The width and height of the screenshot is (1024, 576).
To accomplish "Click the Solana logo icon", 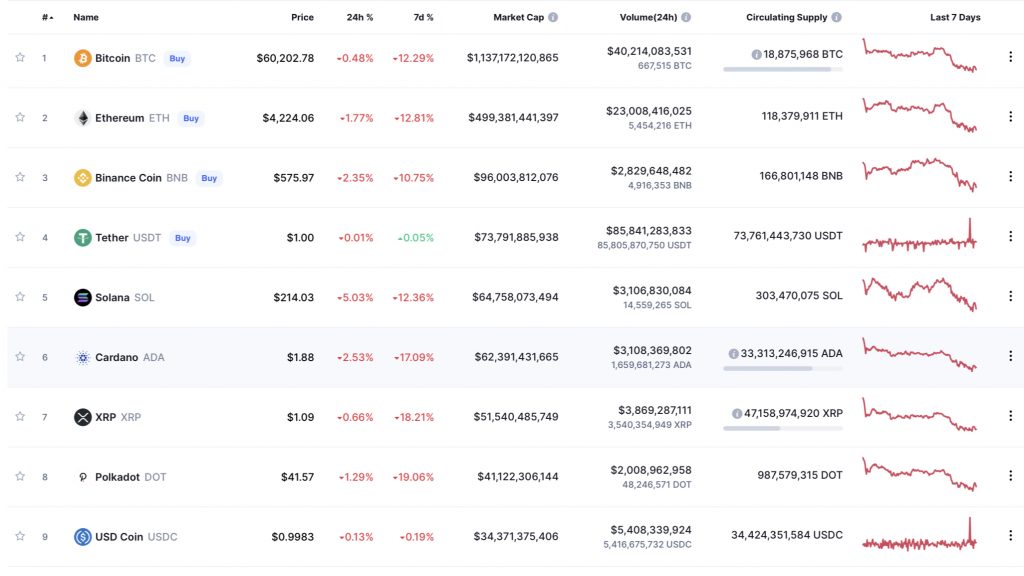I will click(x=82, y=297).
